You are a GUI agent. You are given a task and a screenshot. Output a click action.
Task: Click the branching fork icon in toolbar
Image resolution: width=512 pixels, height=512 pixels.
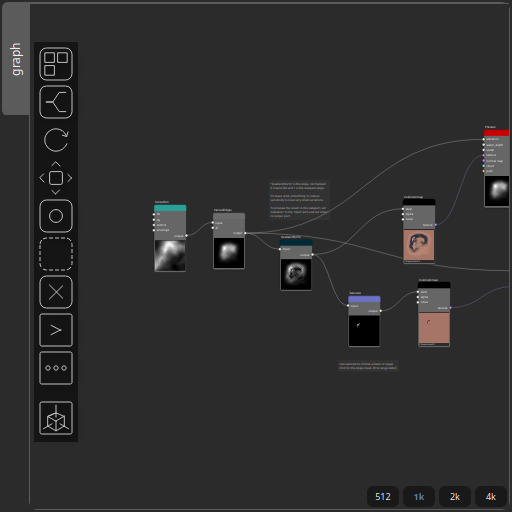pyautogui.click(x=56, y=102)
